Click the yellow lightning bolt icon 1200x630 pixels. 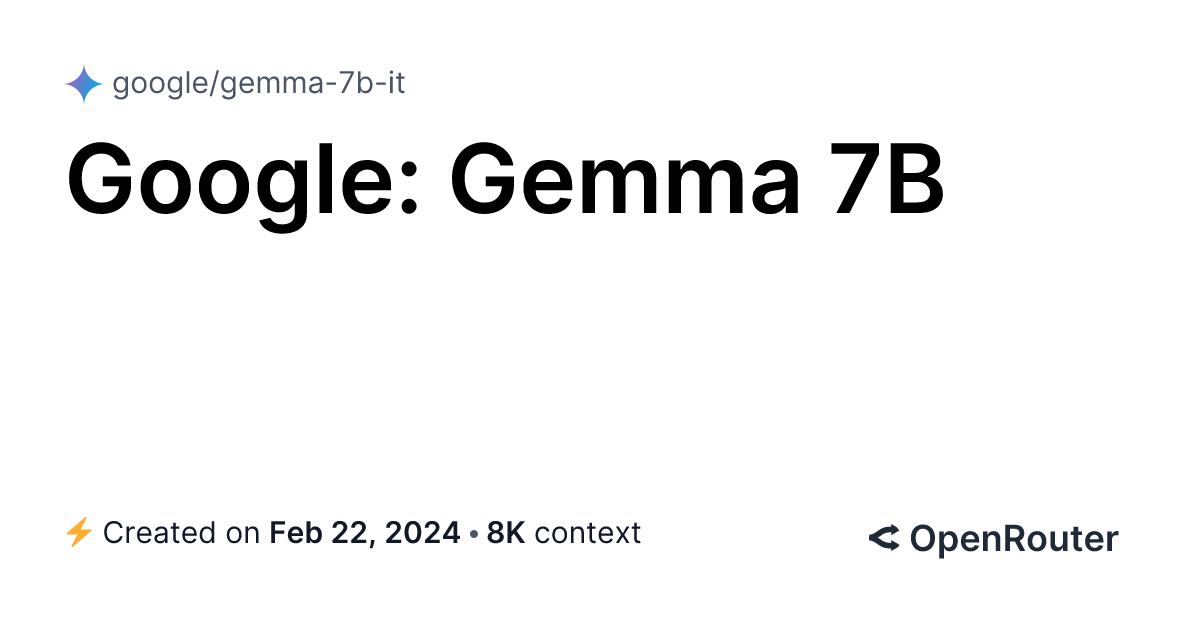[x=78, y=533]
